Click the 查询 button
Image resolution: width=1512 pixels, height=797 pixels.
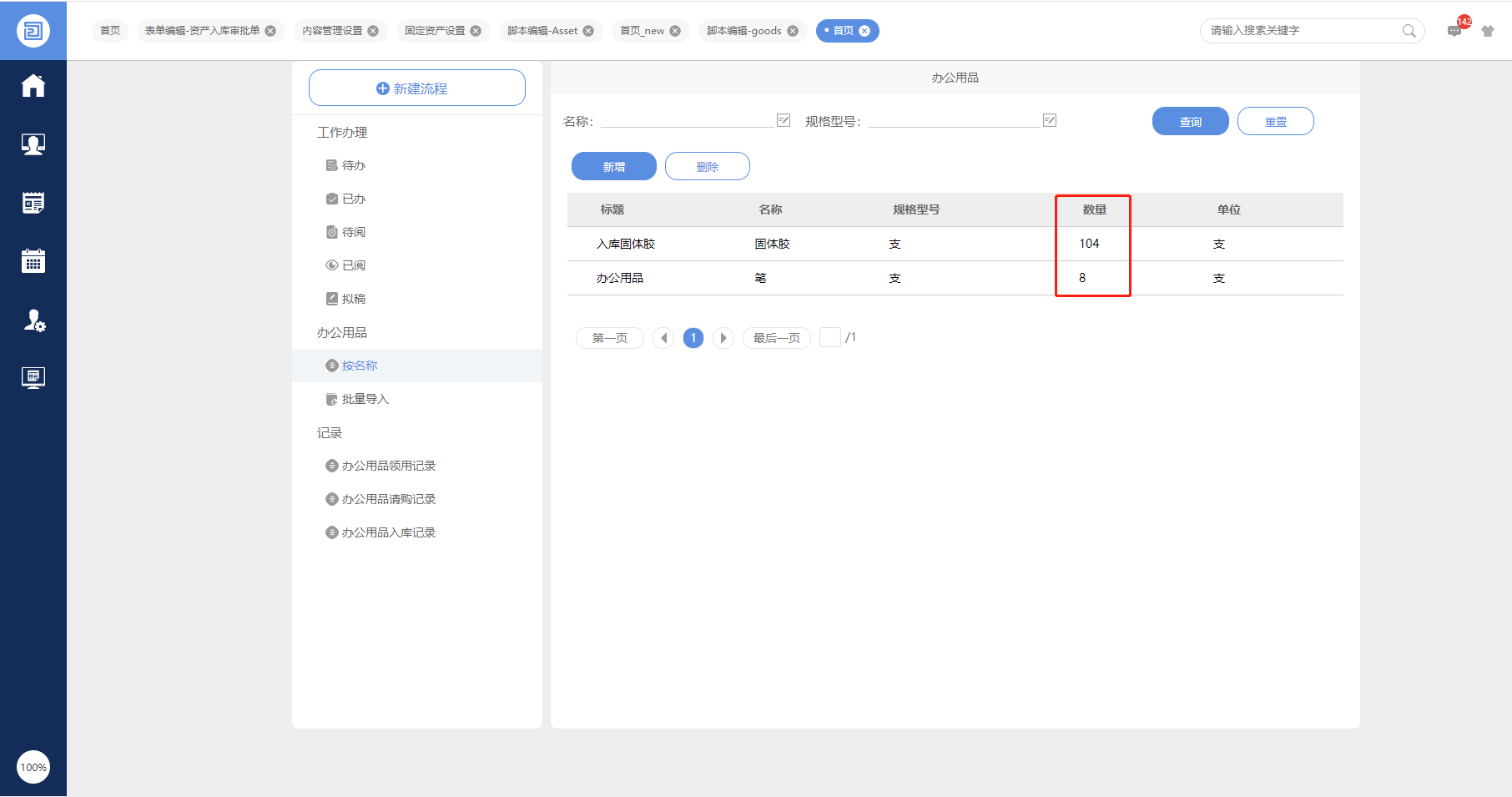click(x=1190, y=122)
